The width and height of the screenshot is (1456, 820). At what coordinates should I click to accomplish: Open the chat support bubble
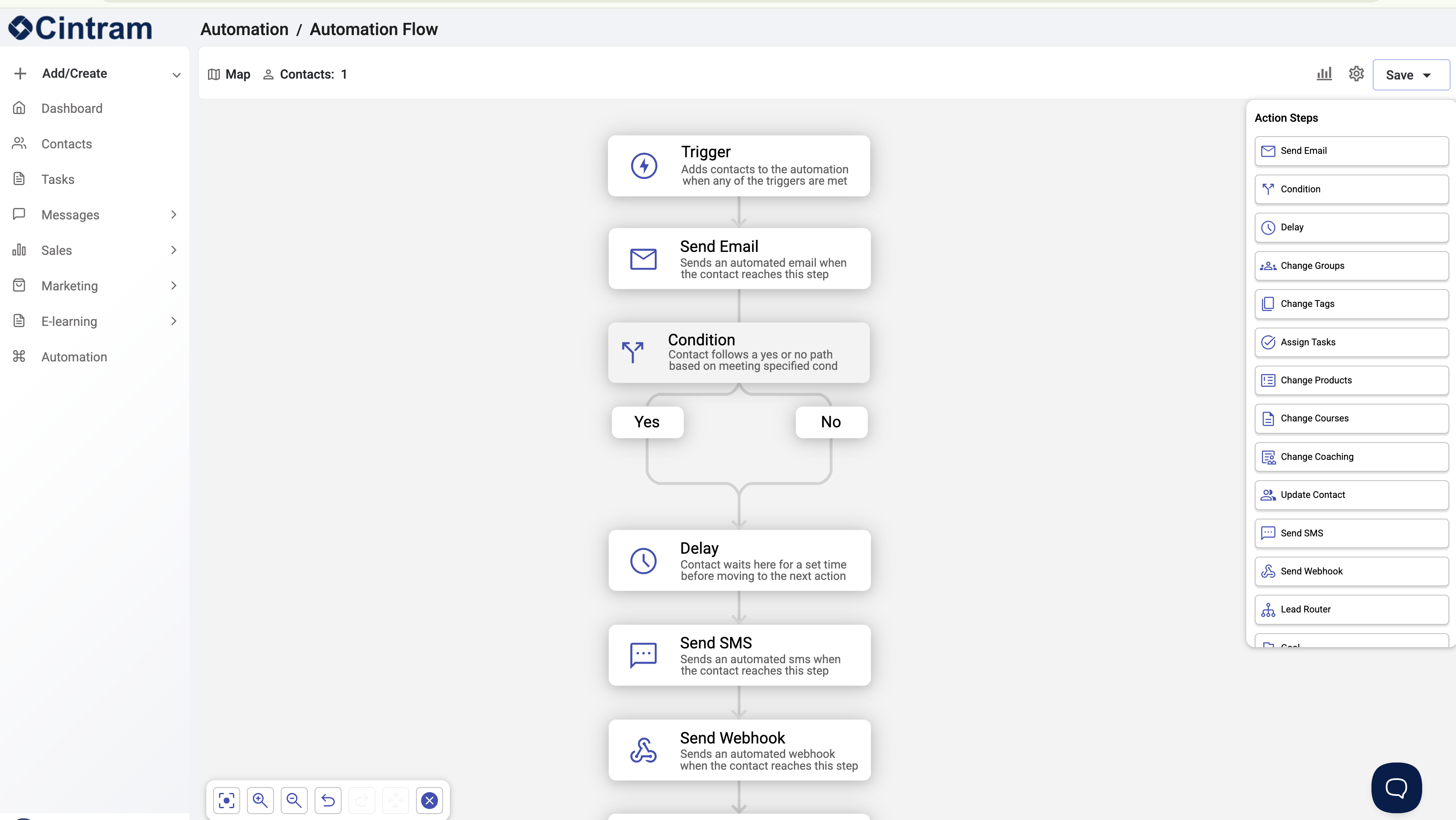1396,788
